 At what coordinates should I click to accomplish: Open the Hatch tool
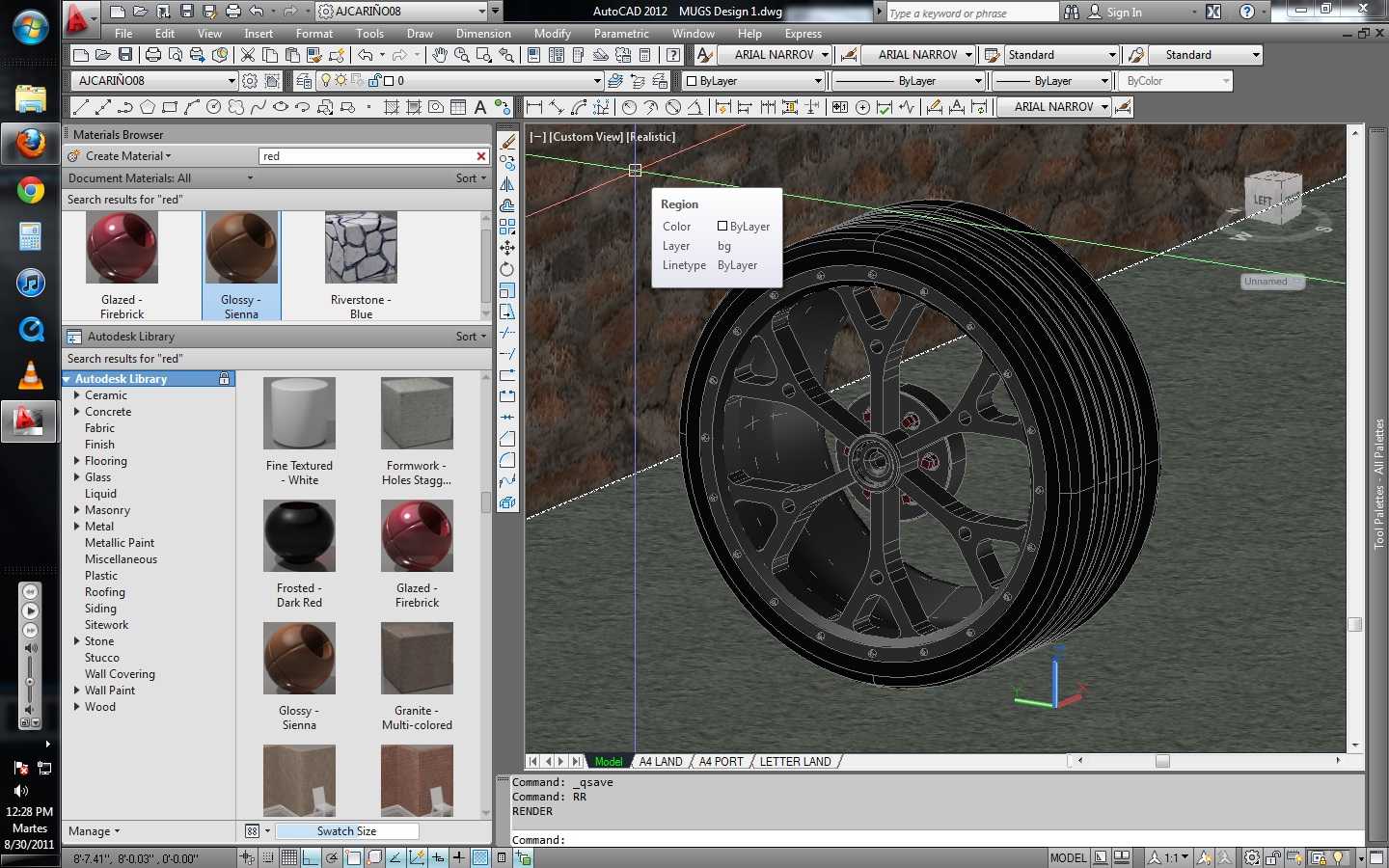392,107
